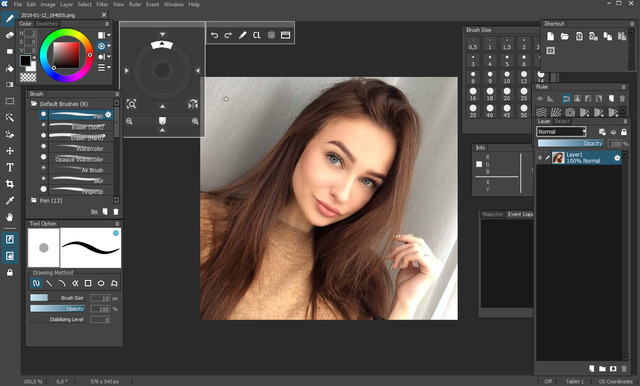Viewport: 640px width, 386px height.
Task: Select the Fill bucket tool
Action: coord(9,68)
